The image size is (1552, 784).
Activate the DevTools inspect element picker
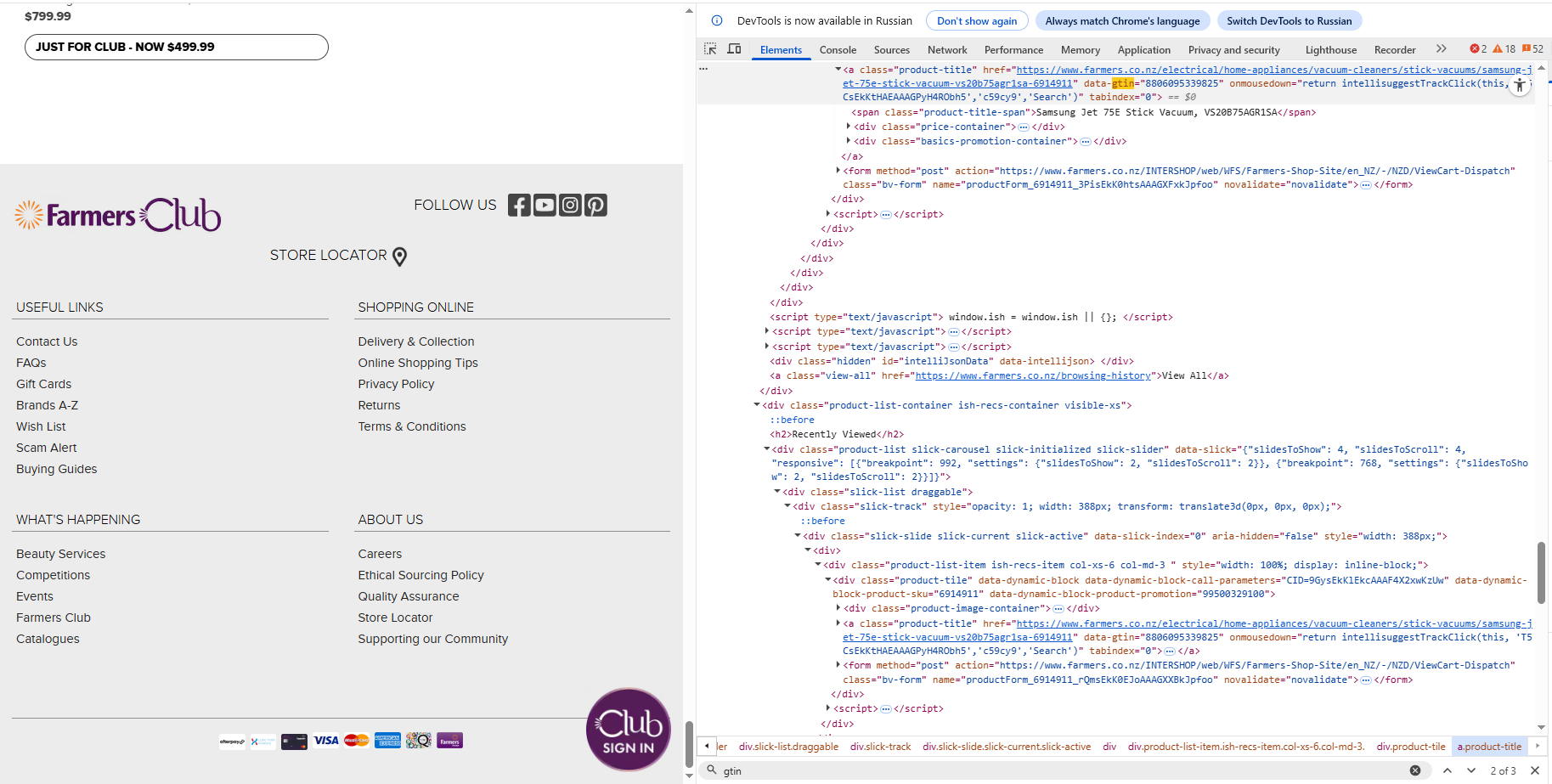tap(710, 49)
